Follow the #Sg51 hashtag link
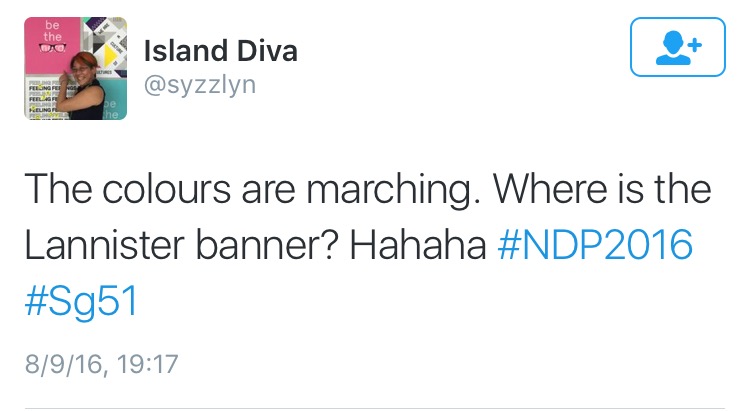 tap(79, 300)
